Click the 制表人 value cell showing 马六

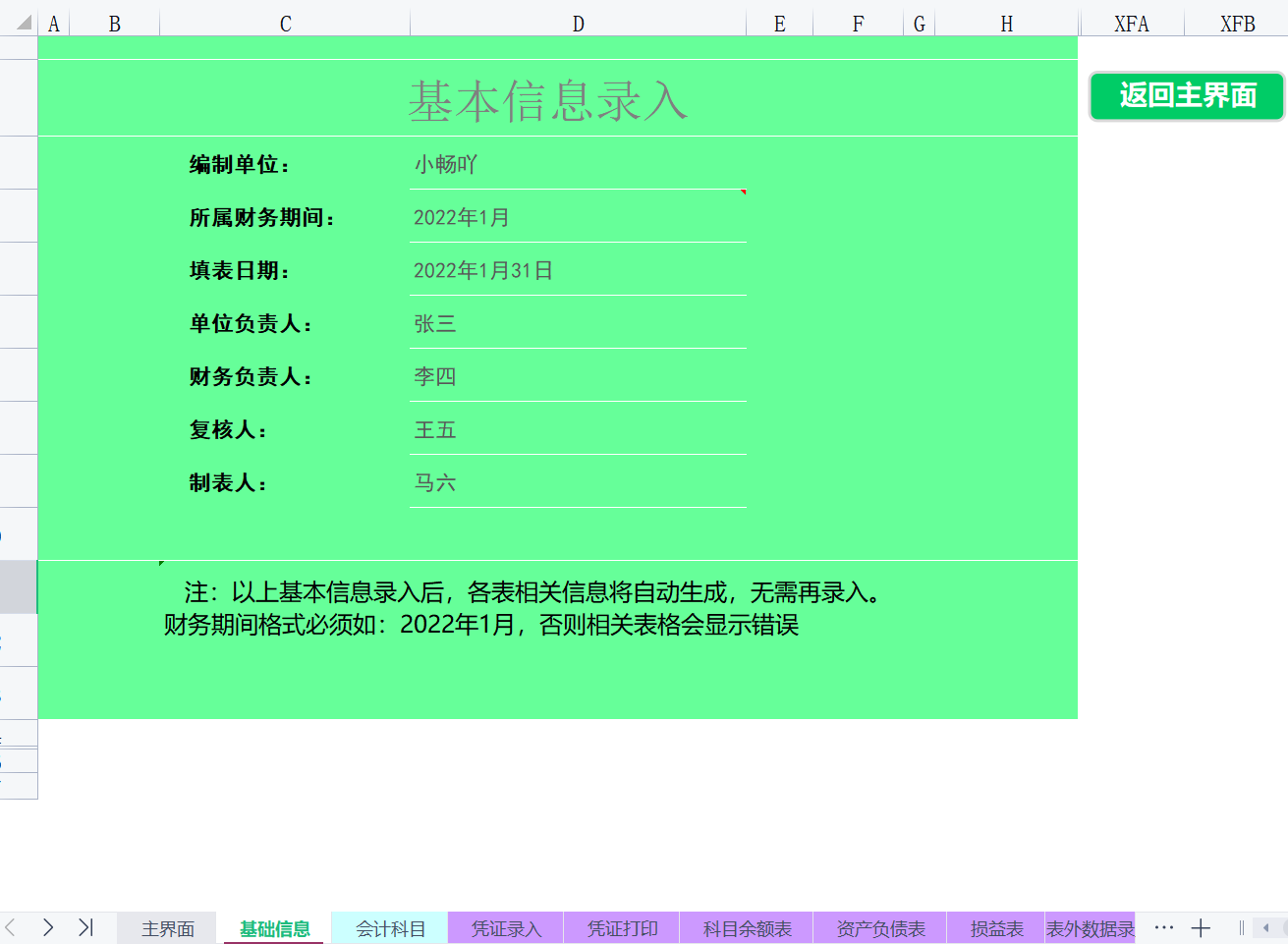[578, 482]
